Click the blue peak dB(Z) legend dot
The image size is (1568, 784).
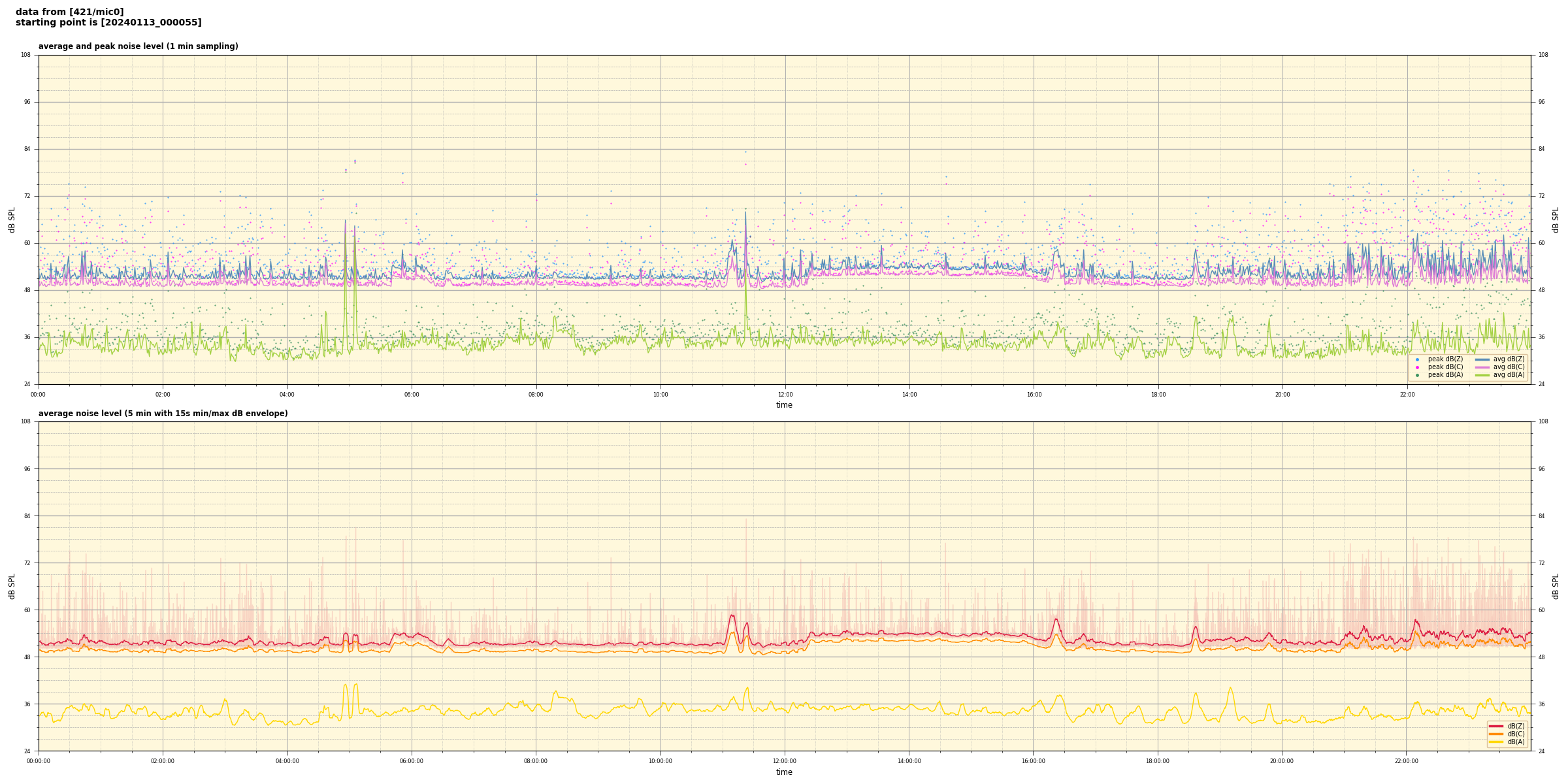[x=1417, y=359]
